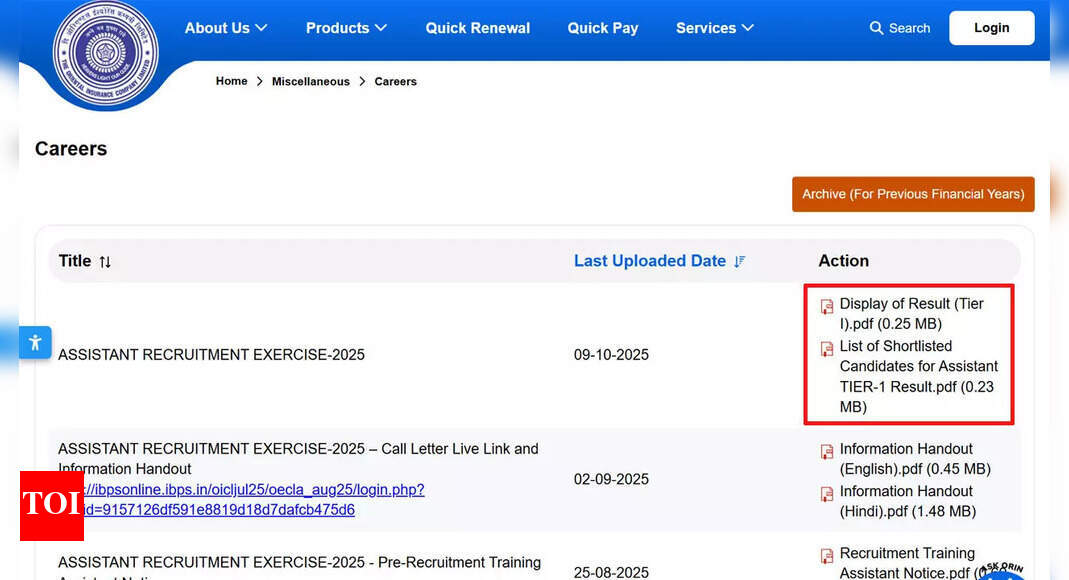Image resolution: width=1069 pixels, height=580 pixels.
Task: Click PDF icon for Information Handout English
Action: (x=827, y=452)
